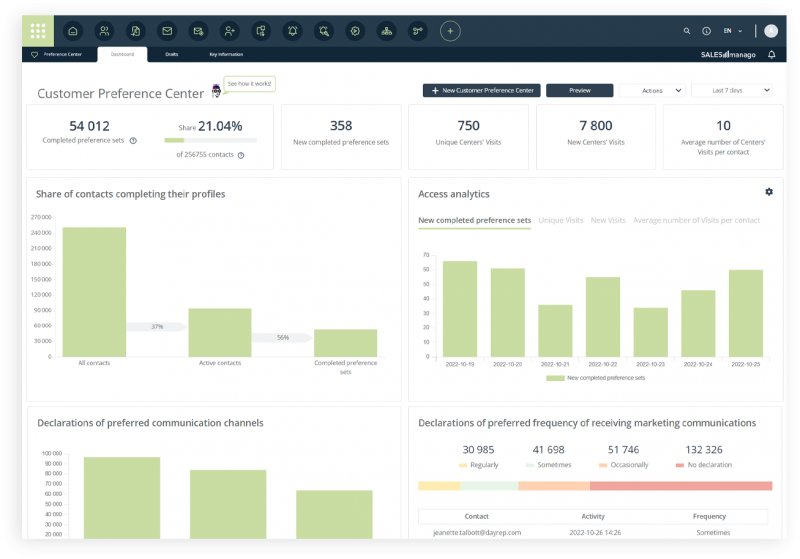The image size is (800, 559).
Task: Click the 56% funnel conversion arrow
Action: tap(282, 338)
